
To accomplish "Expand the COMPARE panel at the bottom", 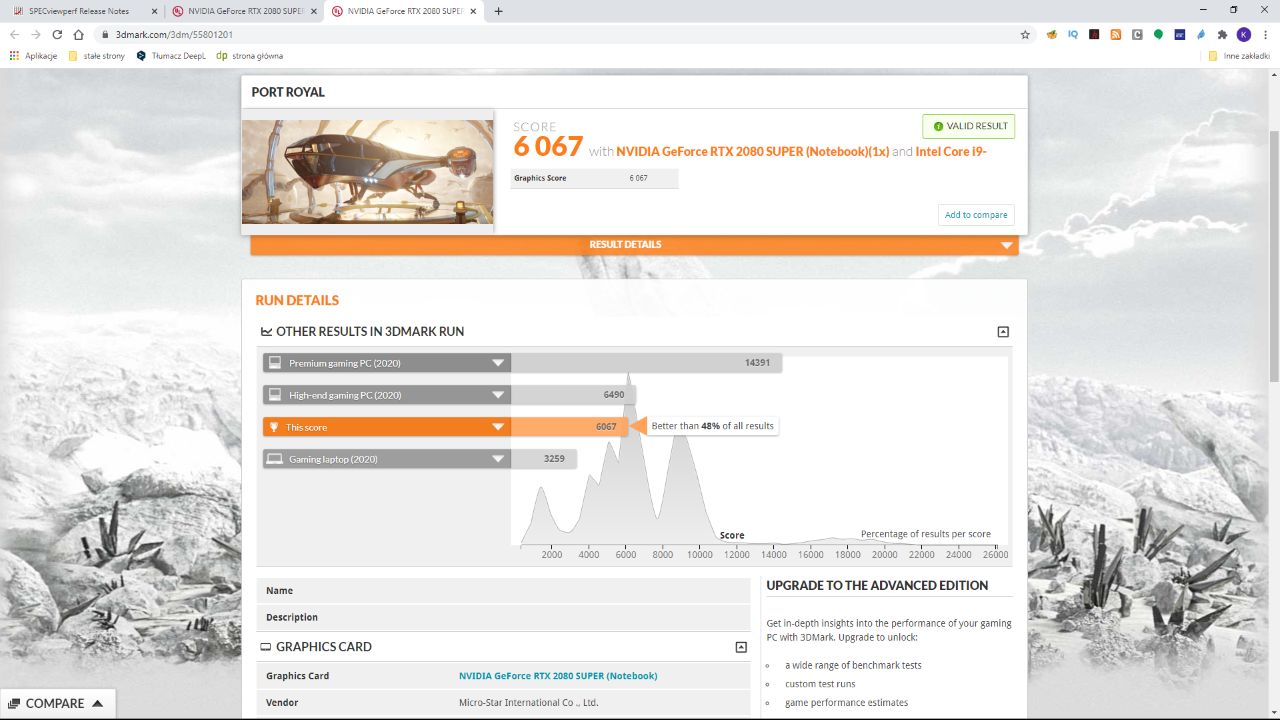I will click(57, 704).
